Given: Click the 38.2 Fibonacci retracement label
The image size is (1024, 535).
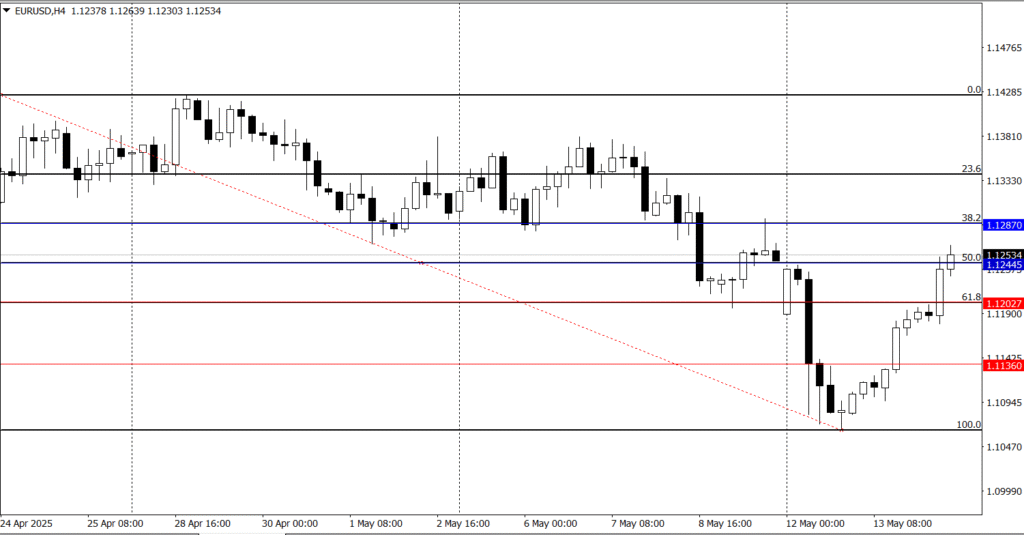Looking at the screenshot, I should coord(971,218).
